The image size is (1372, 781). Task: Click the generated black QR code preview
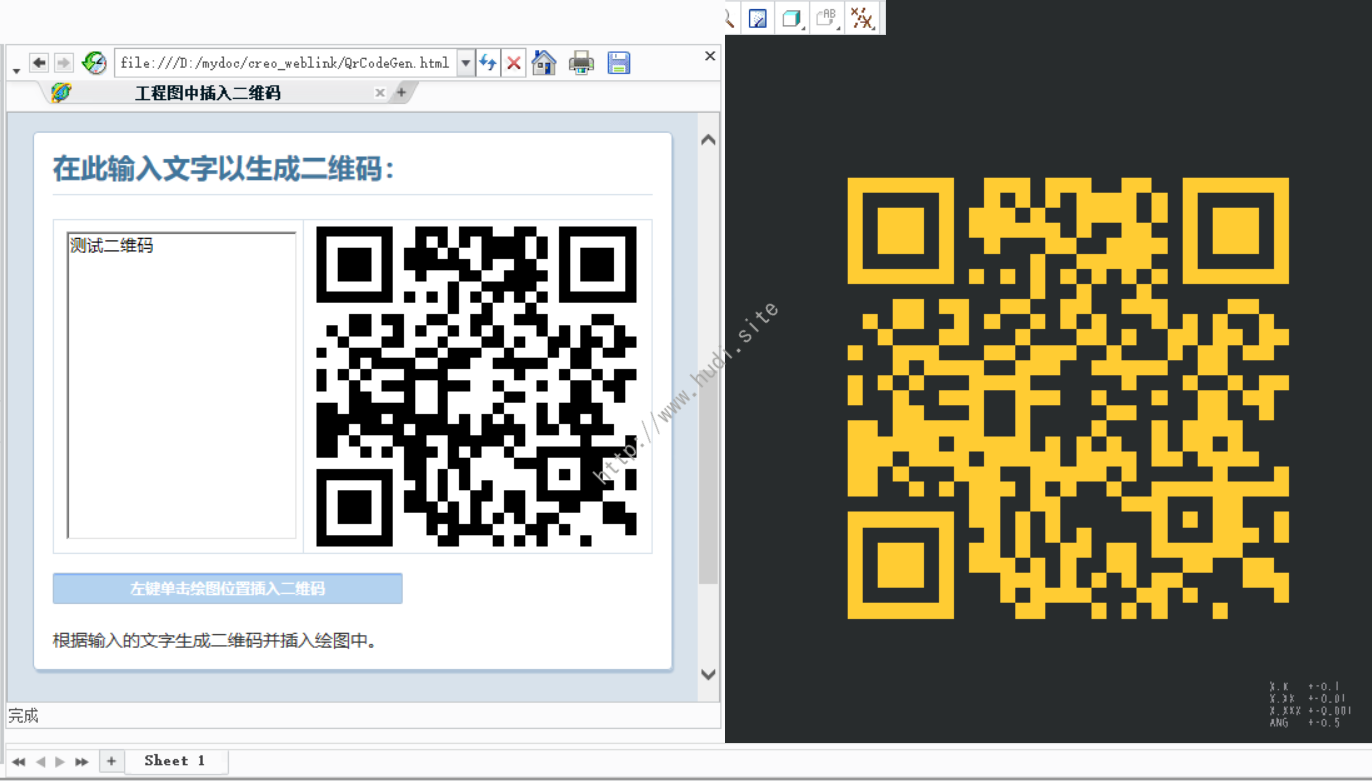tap(476, 386)
